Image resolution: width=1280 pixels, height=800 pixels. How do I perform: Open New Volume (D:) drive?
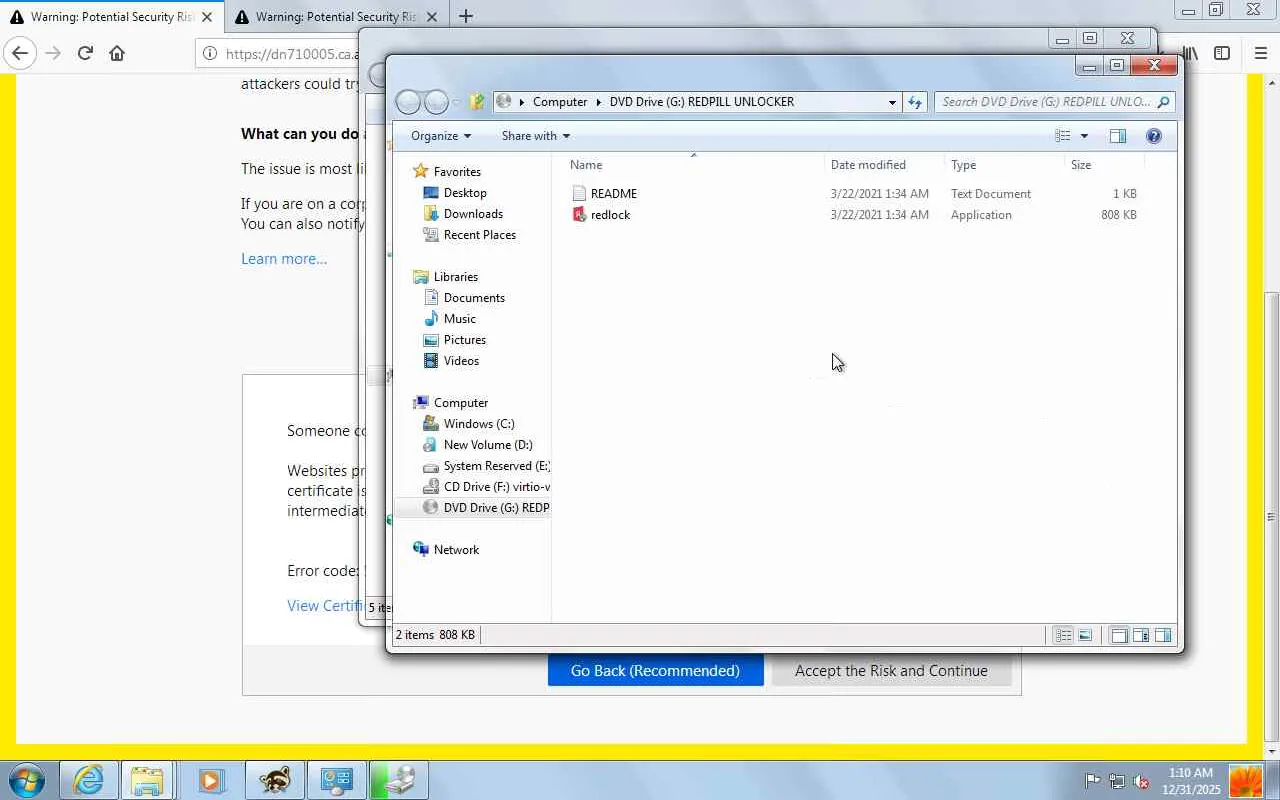(488, 445)
